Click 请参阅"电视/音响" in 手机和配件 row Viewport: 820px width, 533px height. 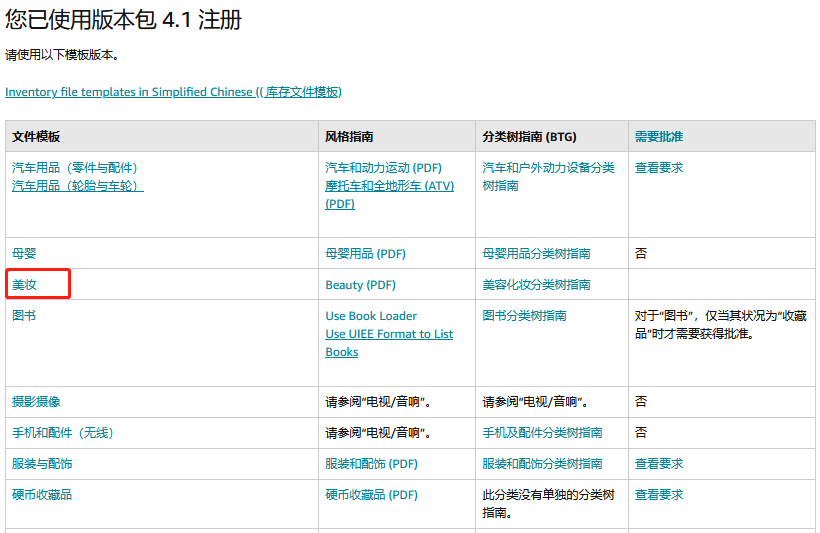pos(378,433)
